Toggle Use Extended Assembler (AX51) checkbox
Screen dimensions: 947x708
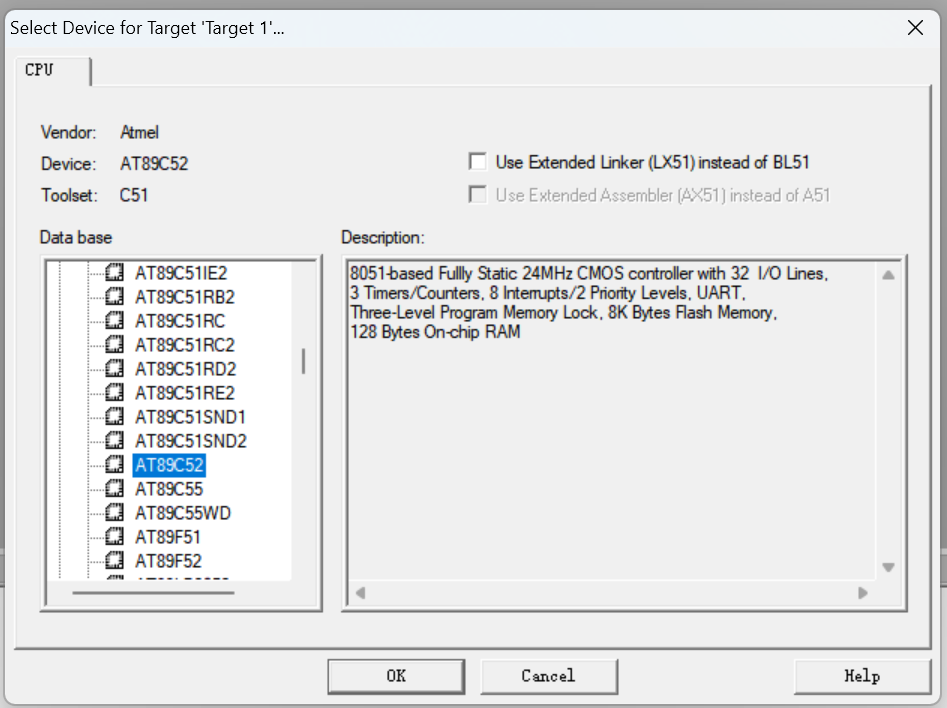(x=478, y=195)
